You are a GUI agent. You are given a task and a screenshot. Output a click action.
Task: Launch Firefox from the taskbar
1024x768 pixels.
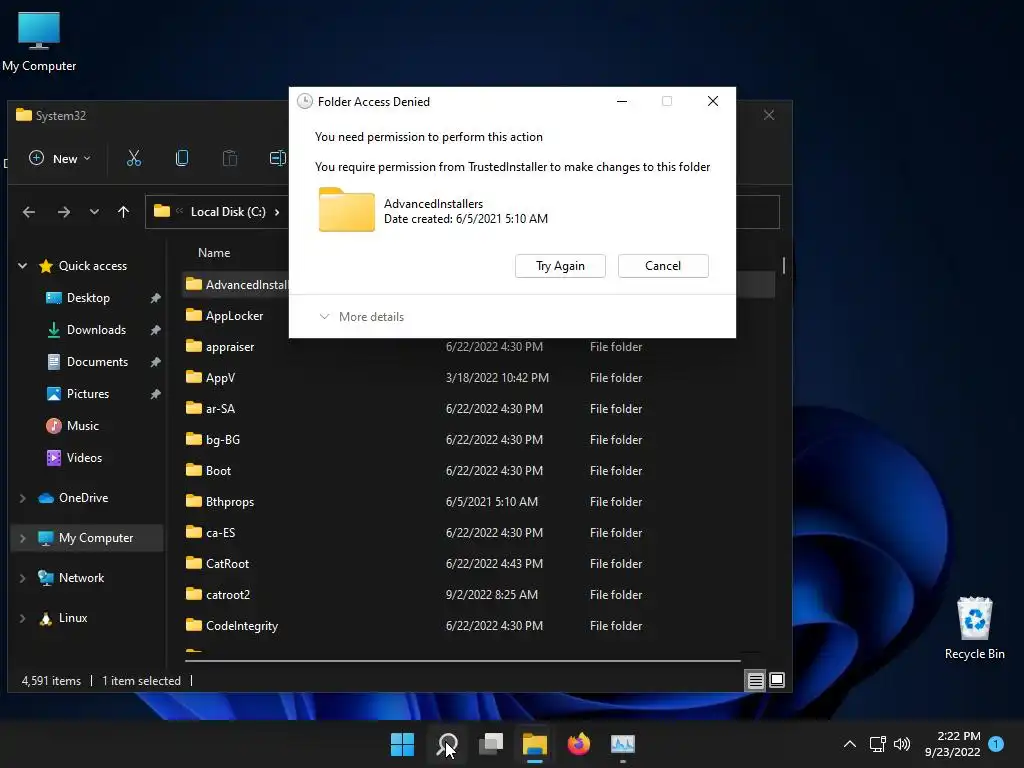pyautogui.click(x=579, y=744)
